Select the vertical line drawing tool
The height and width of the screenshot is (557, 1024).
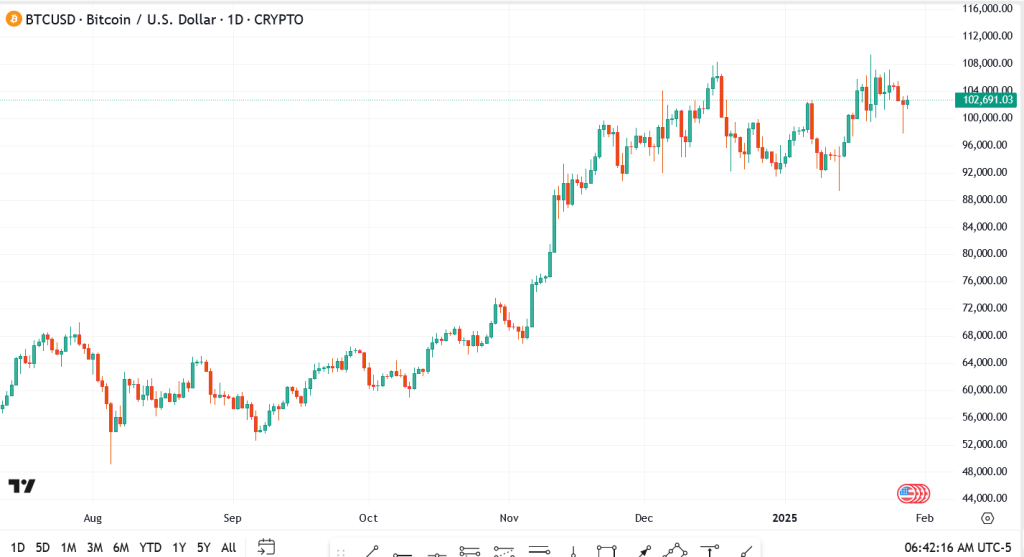[572, 550]
